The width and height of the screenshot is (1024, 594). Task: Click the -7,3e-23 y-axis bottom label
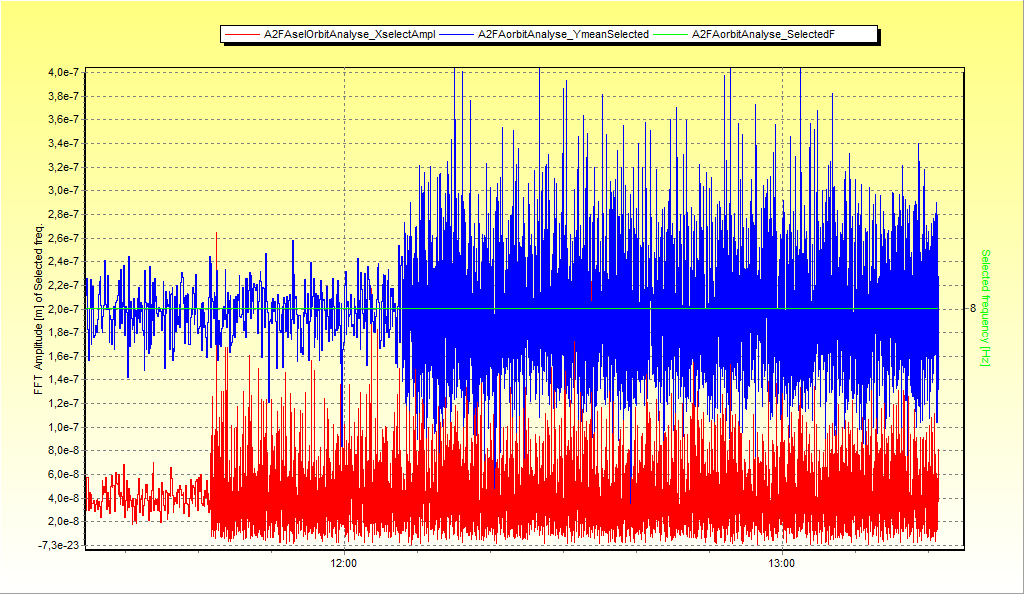pos(61,545)
